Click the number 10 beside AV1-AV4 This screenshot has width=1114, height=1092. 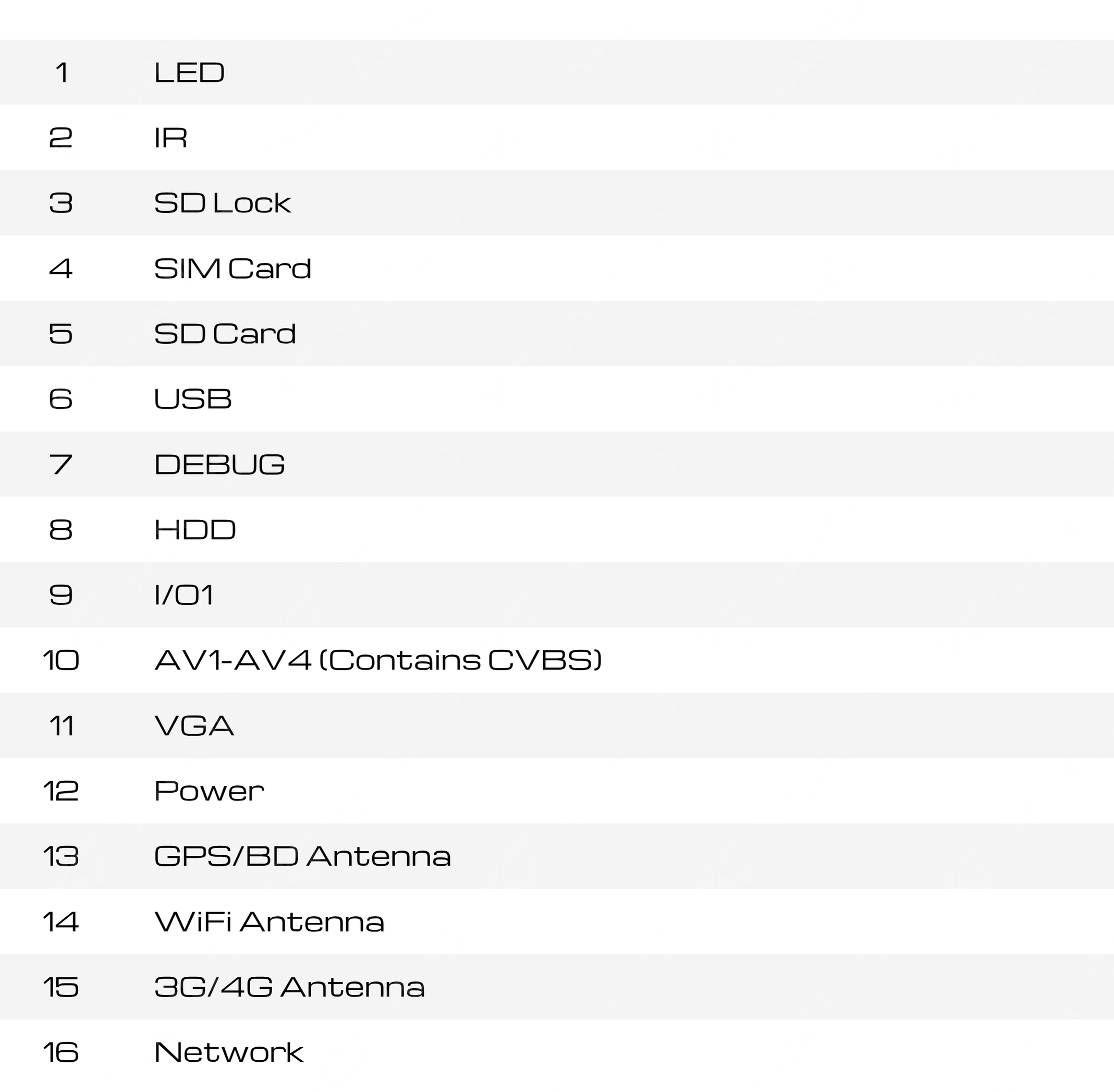[x=61, y=661]
